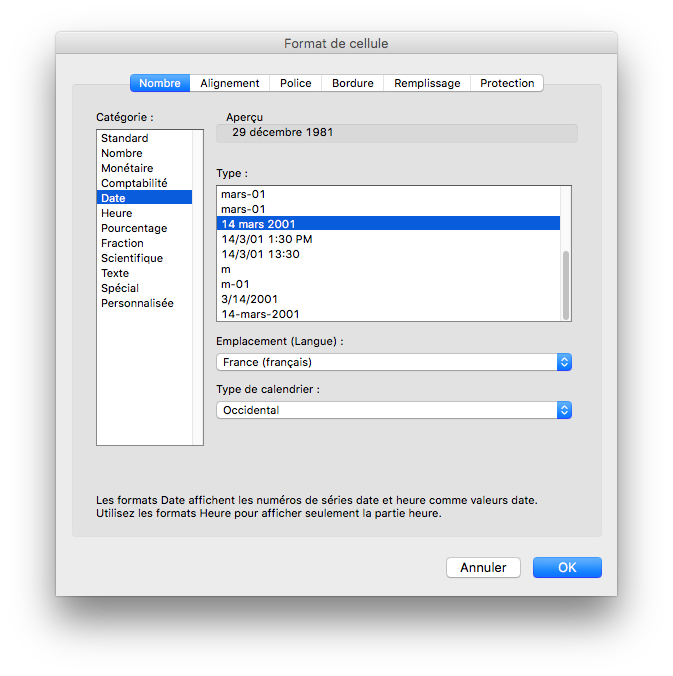This screenshot has height=676, width=673.
Task: Choose the Personnalisée category
Action: click(x=137, y=303)
